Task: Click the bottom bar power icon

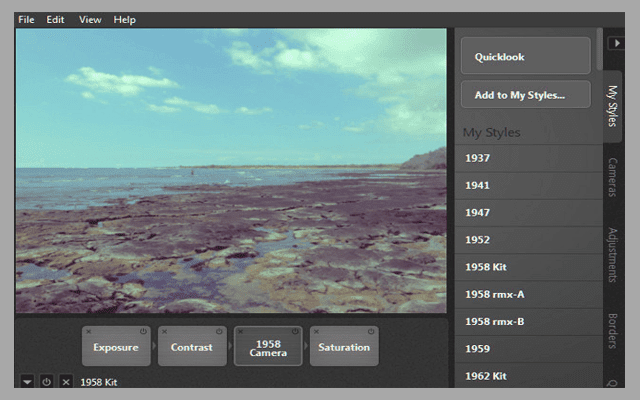Action: click(x=46, y=382)
